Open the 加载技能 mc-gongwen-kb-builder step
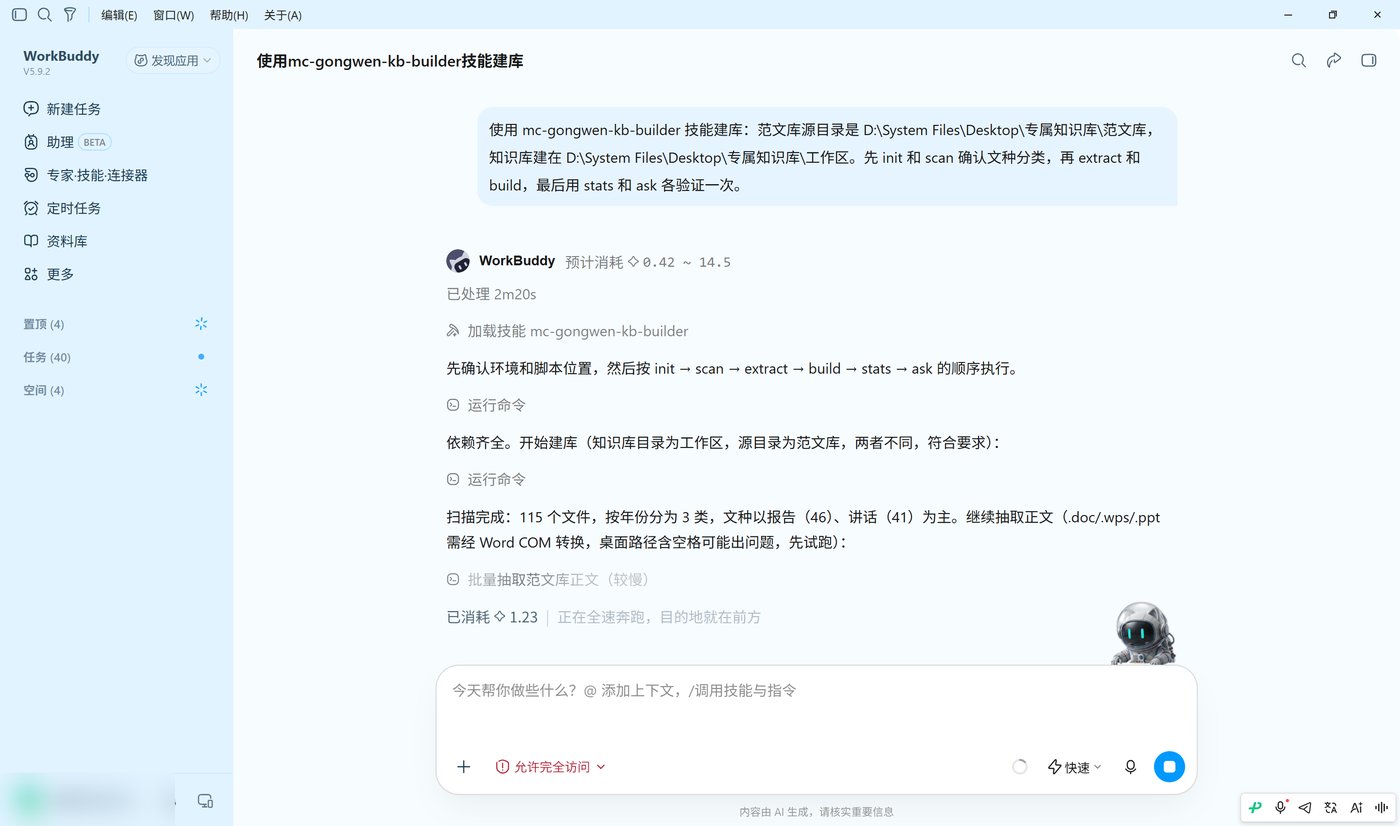1400x826 pixels. (567, 331)
